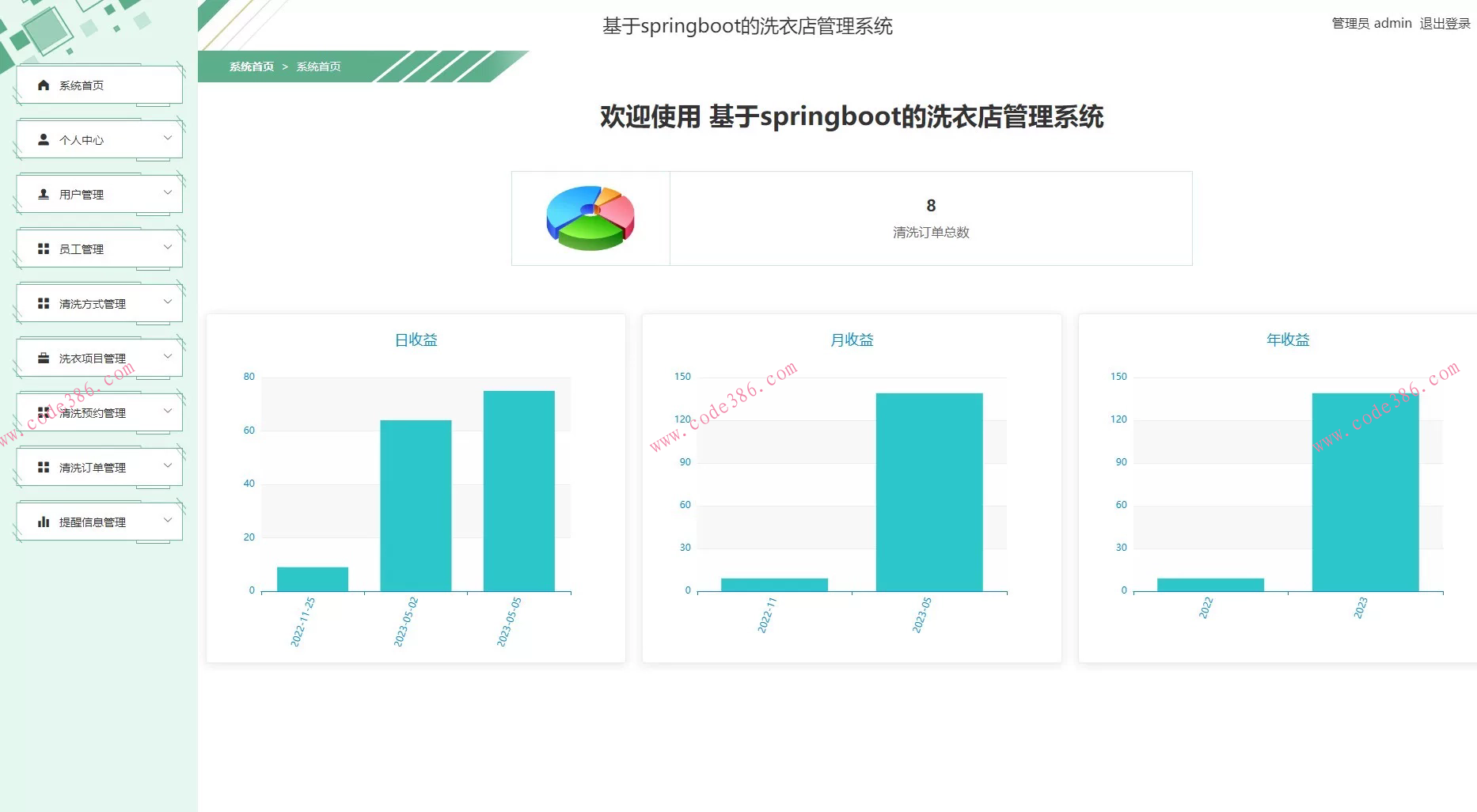Click the 洗衣项目管理 briefcase icon
The width and height of the screenshot is (1477, 812).
pos(43,357)
